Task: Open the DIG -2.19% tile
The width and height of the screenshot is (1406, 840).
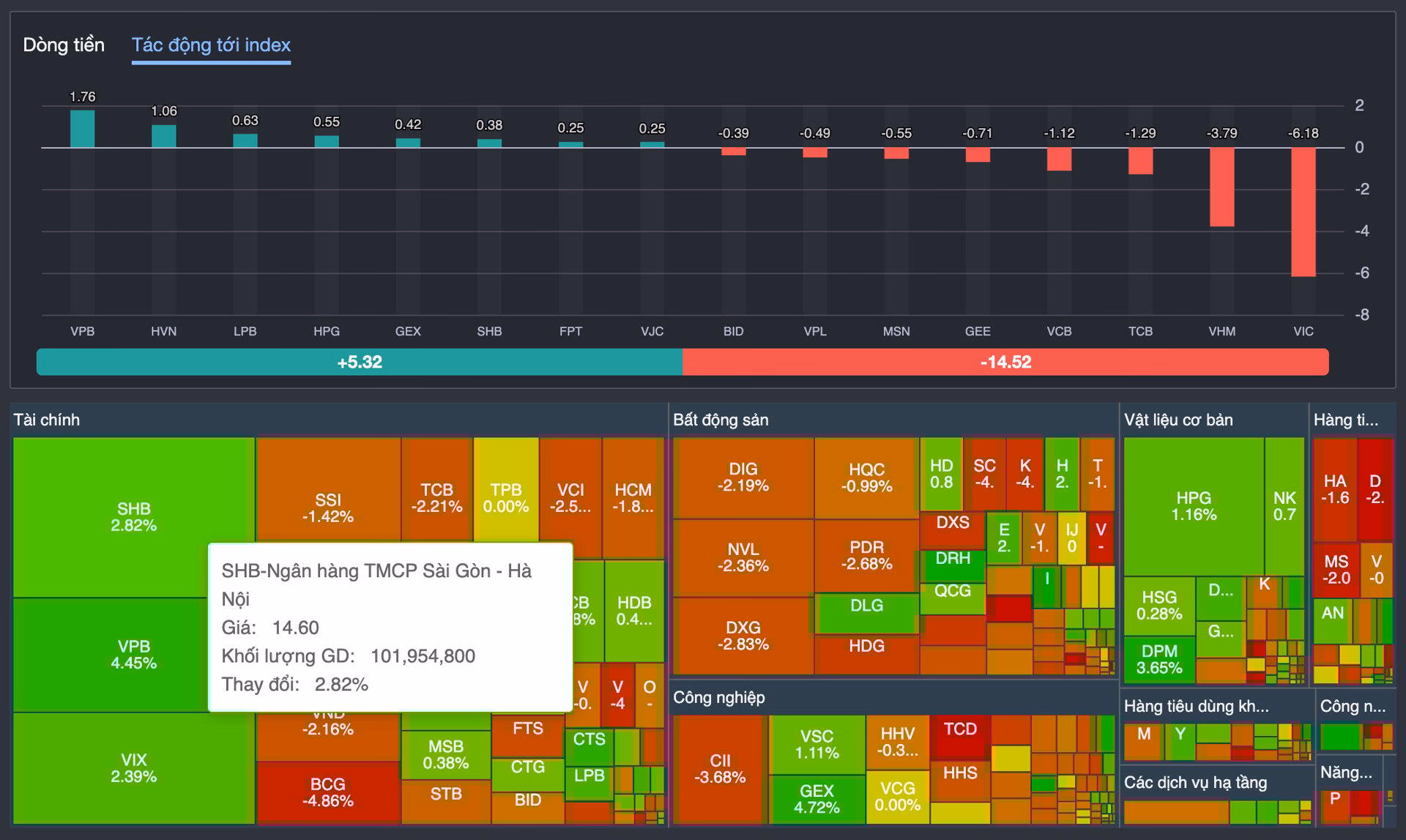Action: (x=743, y=477)
